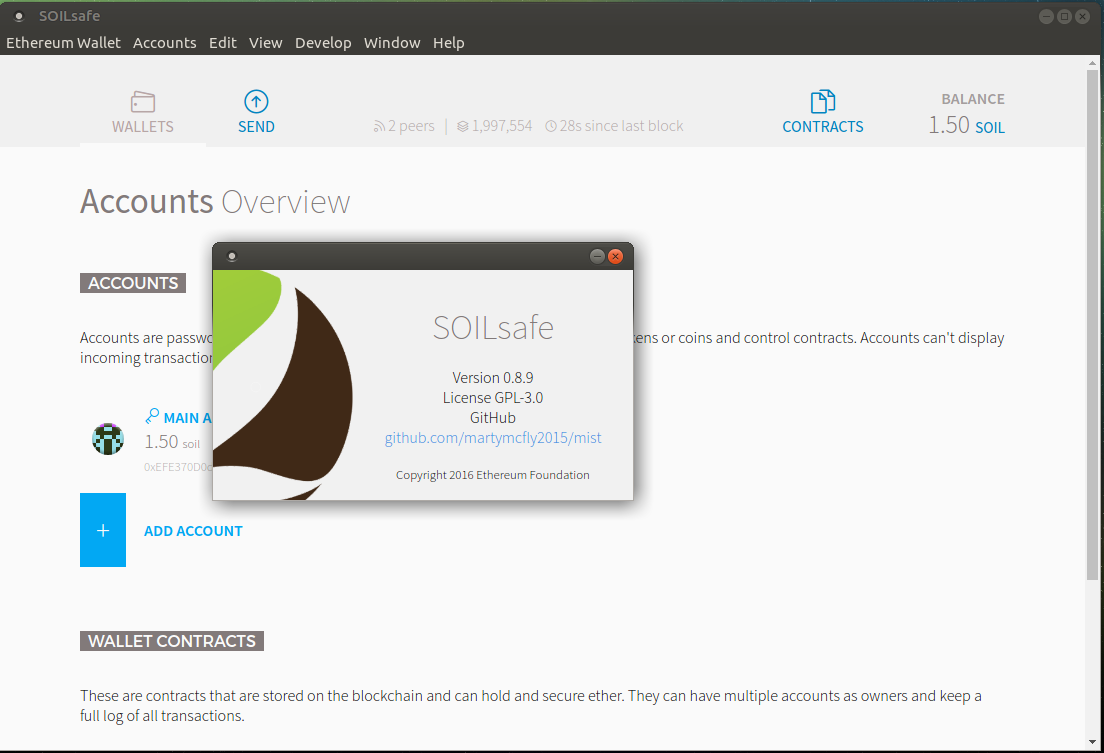Click the Send arrow icon
Screen dimensions: 1104x753
(256, 101)
